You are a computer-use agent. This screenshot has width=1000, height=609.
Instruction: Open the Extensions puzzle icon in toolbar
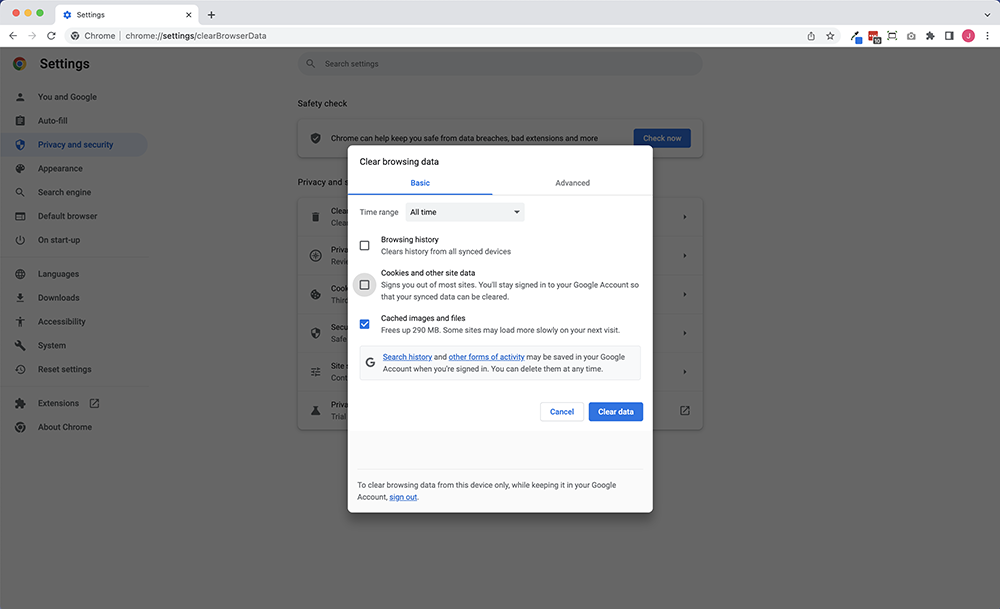(930, 36)
